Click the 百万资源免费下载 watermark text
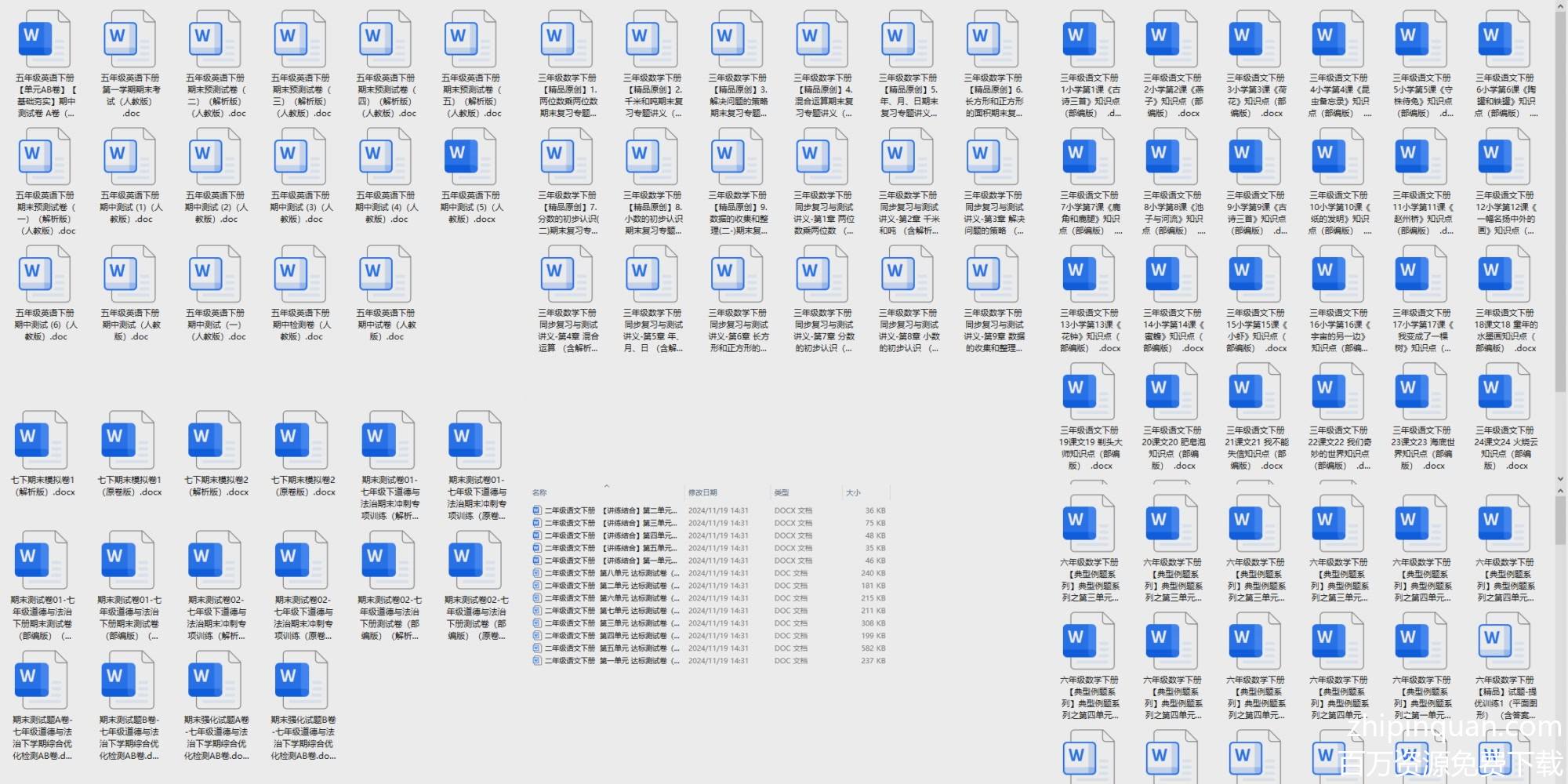The width and height of the screenshot is (1568, 784). tap(1450, 763)
